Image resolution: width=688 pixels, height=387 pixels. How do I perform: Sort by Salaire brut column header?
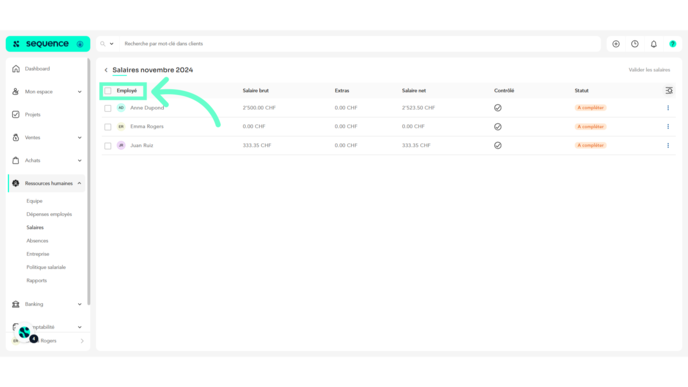click(x=256, y=91)
